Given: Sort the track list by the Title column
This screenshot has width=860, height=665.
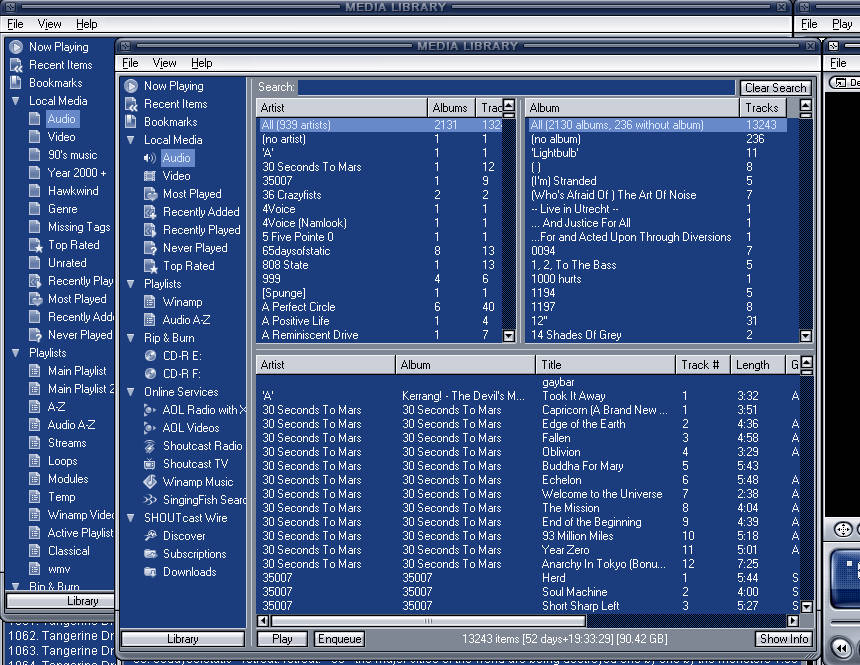Looking at the screenshot, I should click(606, 365).
